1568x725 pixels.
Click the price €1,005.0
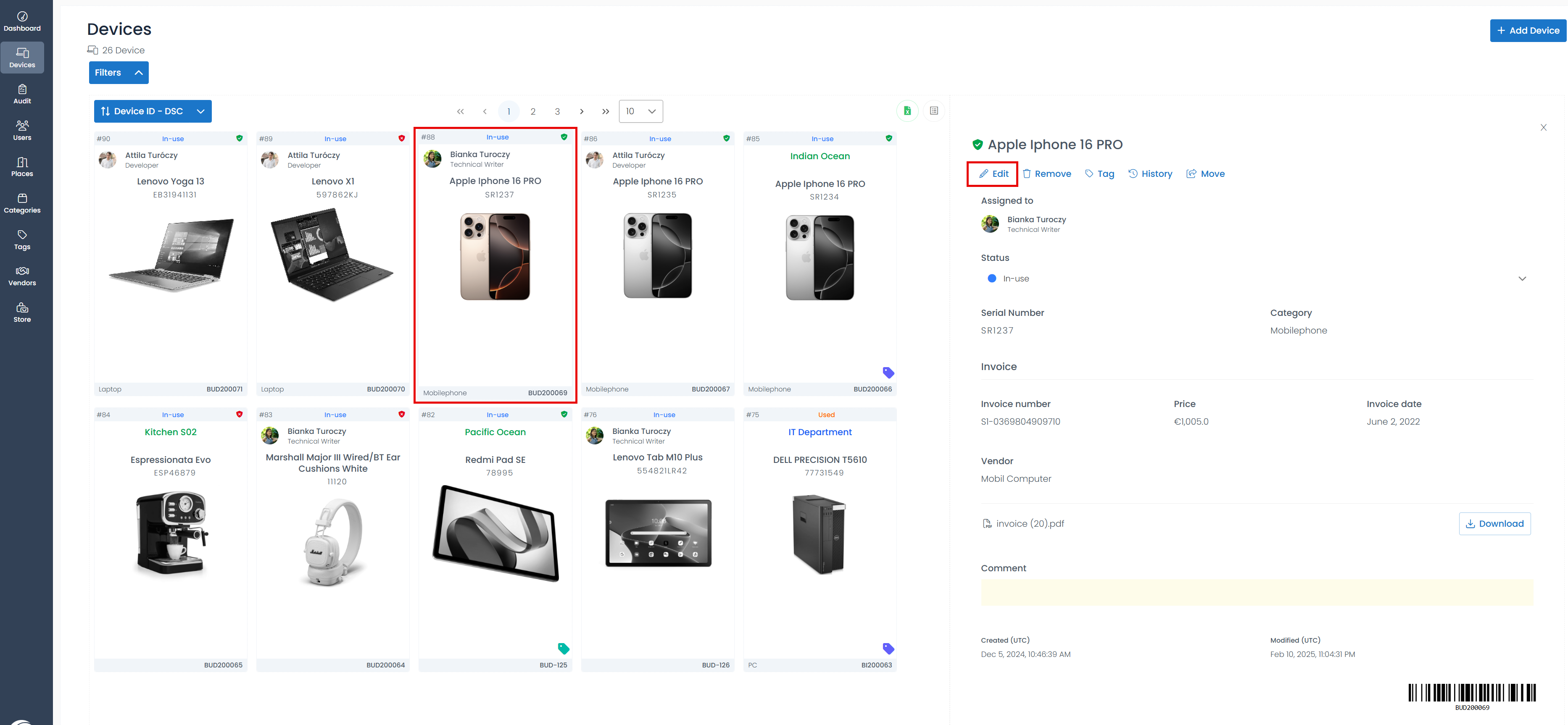1191,422
